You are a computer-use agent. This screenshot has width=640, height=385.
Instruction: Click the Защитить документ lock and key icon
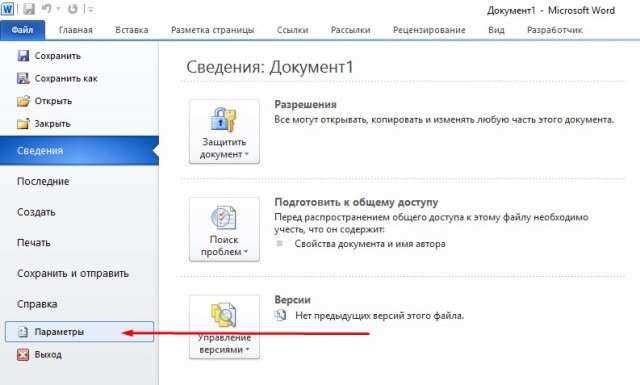[223, 119]
